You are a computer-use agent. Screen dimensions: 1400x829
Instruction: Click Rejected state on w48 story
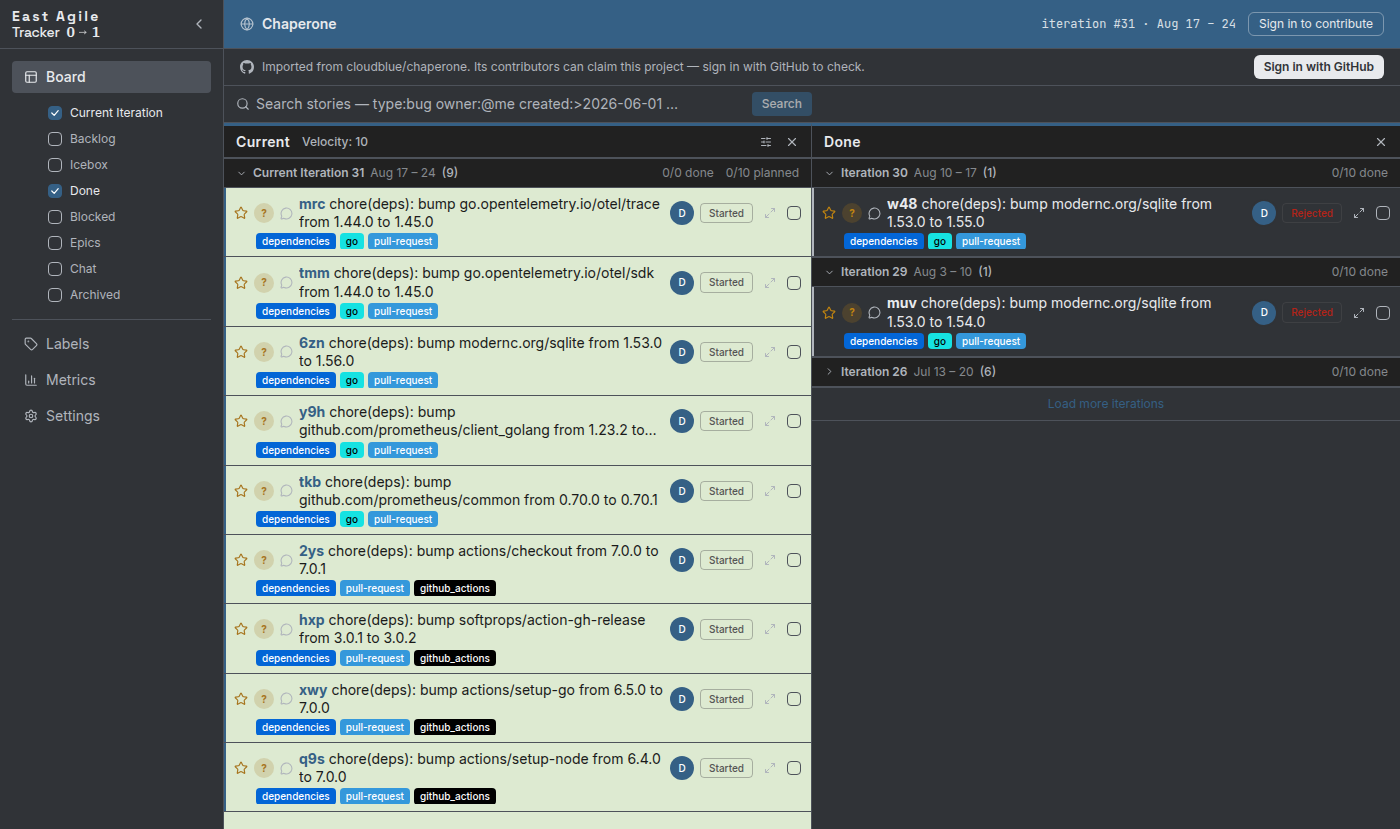tap(1312, 213)
